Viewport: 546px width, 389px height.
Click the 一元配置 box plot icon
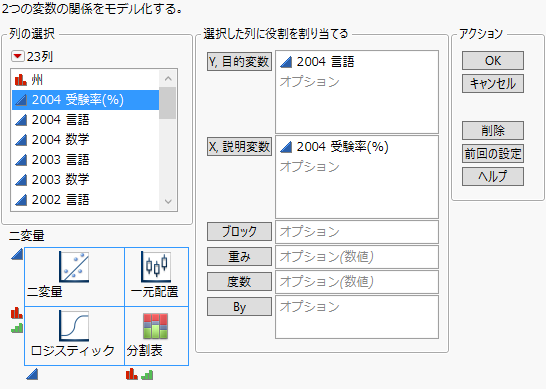coord(156,267)
